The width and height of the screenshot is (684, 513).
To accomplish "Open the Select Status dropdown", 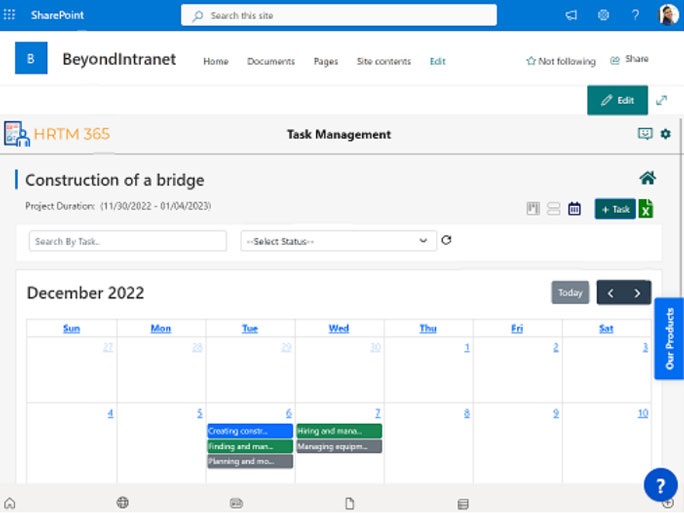I will tap(338, 241).
